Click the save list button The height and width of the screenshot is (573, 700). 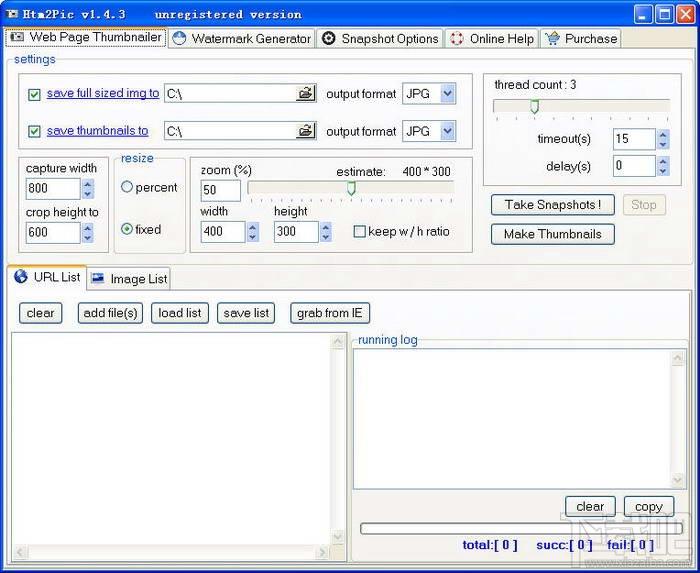tap(246, 313)
